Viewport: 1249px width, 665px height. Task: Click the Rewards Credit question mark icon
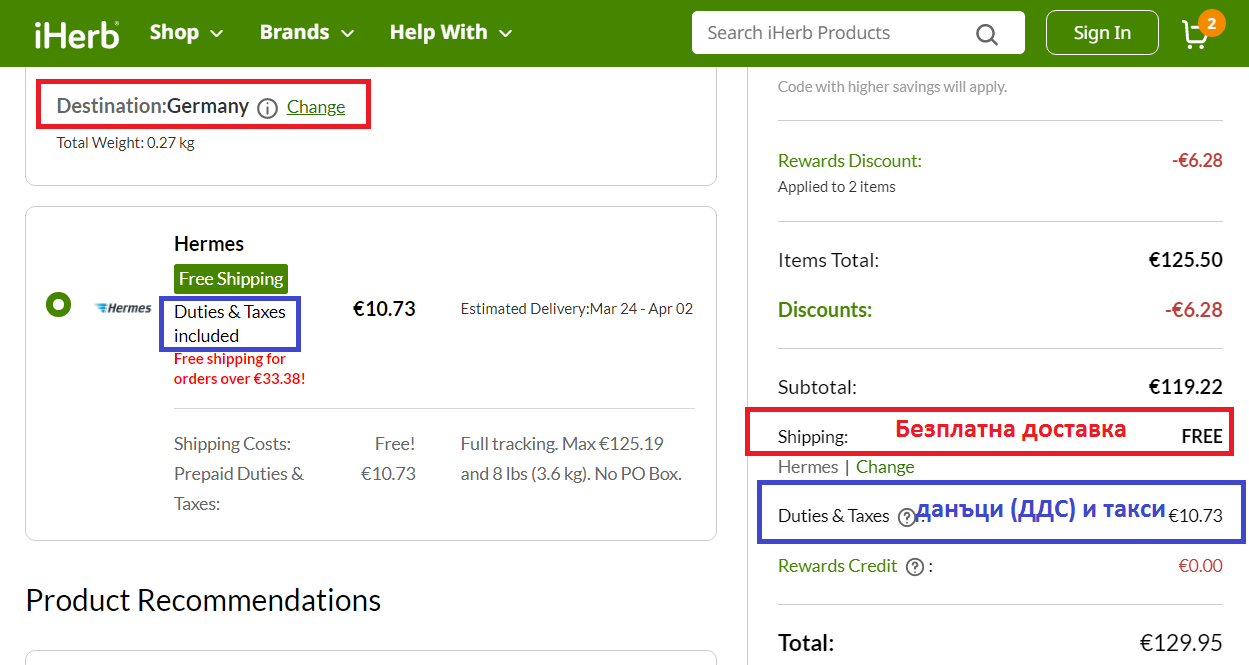coord(914,567)
